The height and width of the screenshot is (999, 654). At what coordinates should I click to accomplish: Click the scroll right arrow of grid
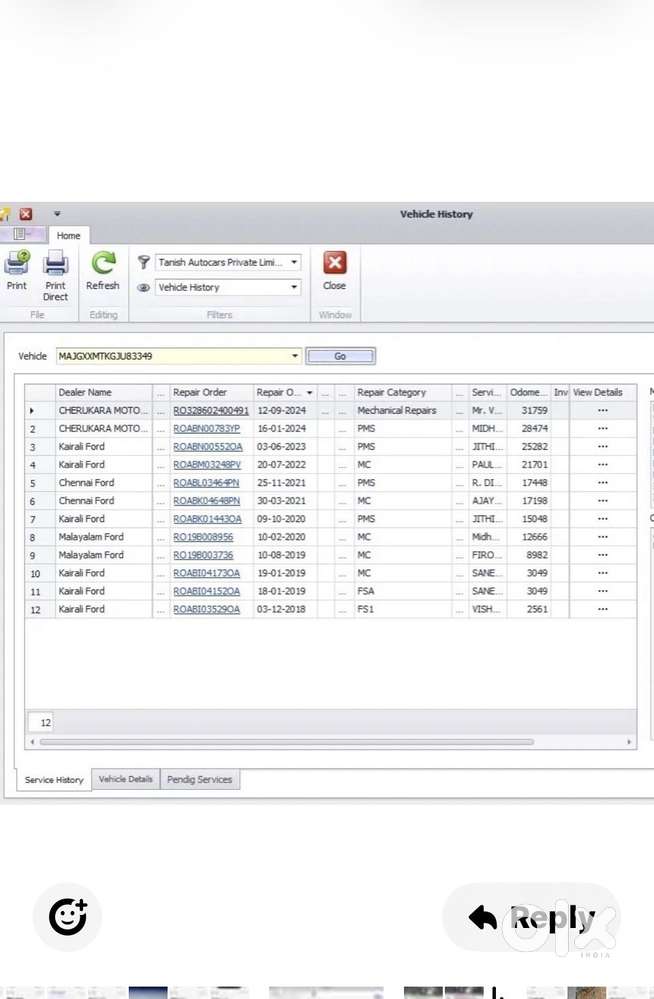(629, 742)
